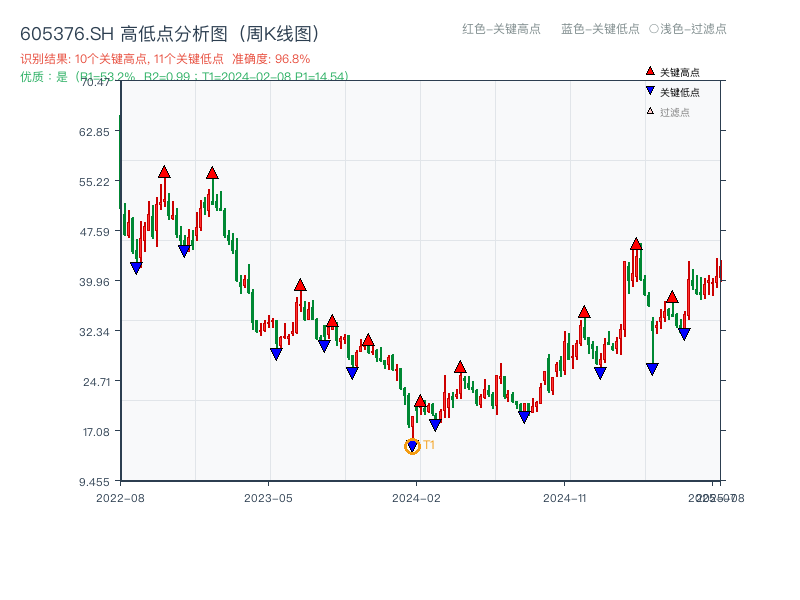The image size is (800, 600).
Task: Click the last red high marker near 37
Action: click(x=672, y=296)
